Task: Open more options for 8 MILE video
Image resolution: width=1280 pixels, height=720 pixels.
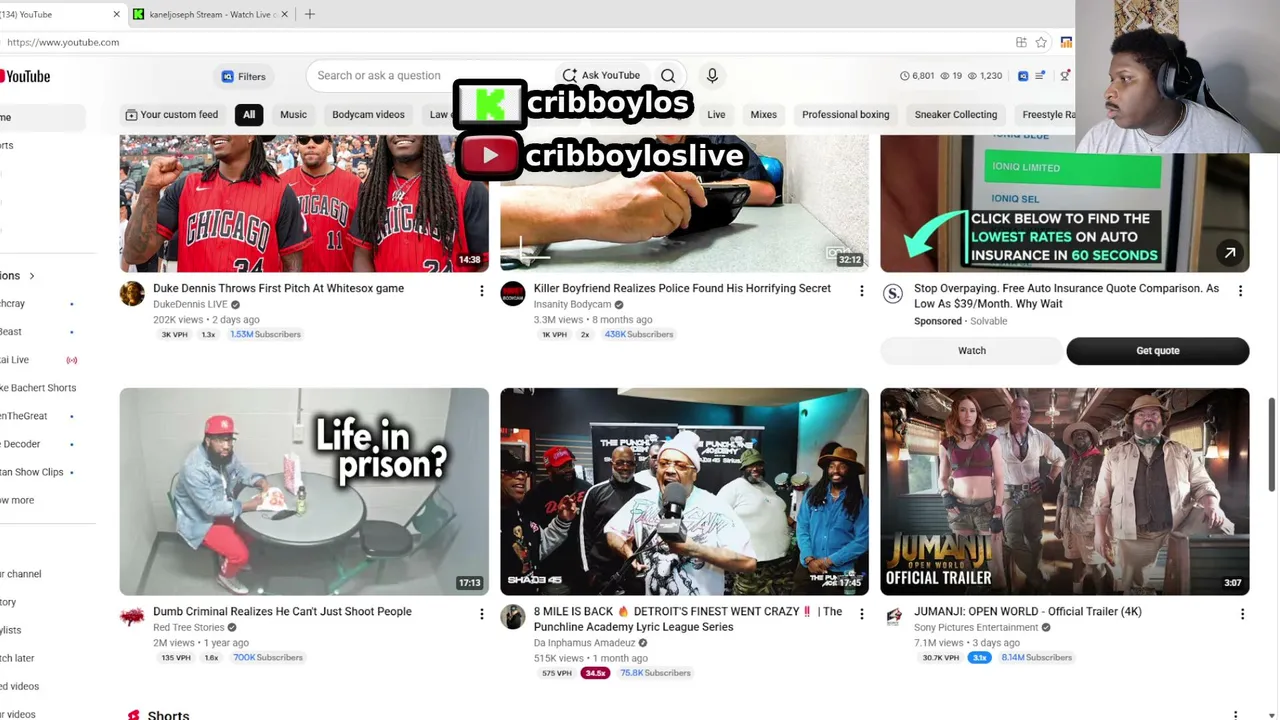Action: click(861, 614)
